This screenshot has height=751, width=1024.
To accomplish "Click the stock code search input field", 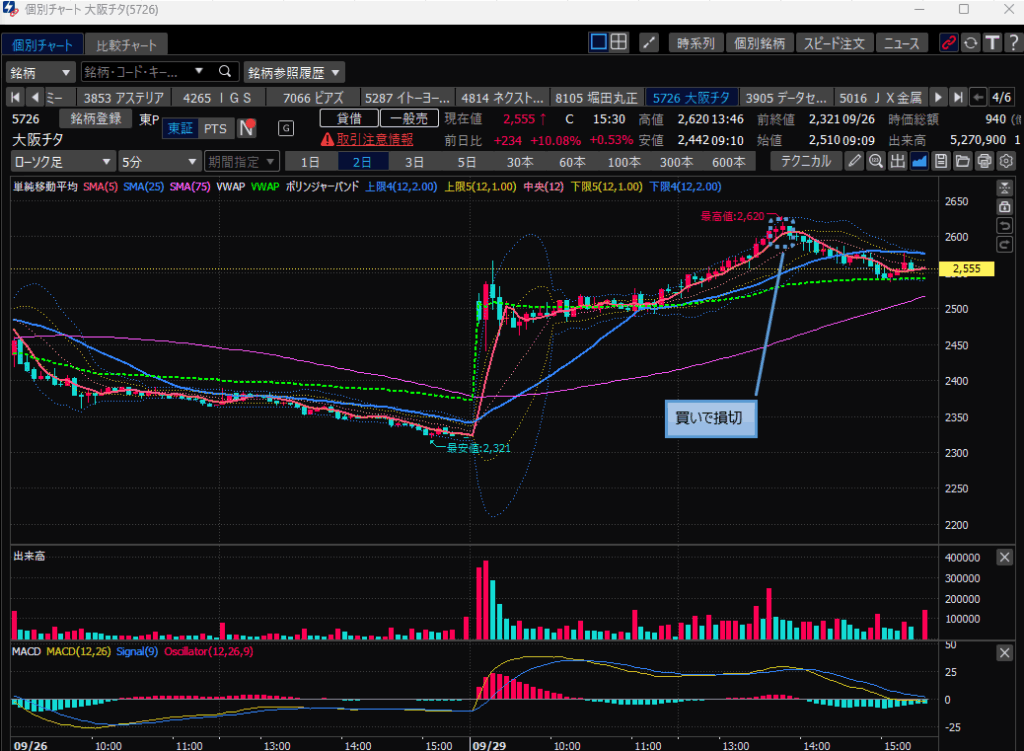I will tap(140, 72).
